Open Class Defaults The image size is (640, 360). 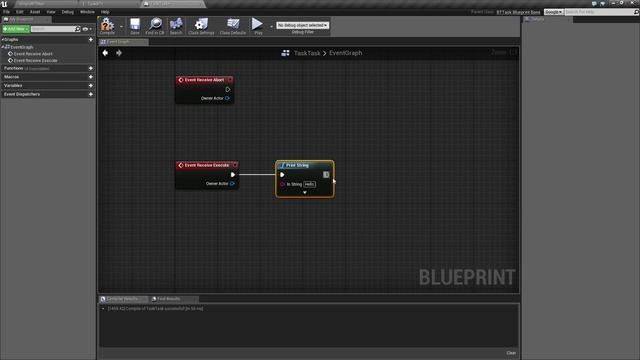[x=233, y=26]
